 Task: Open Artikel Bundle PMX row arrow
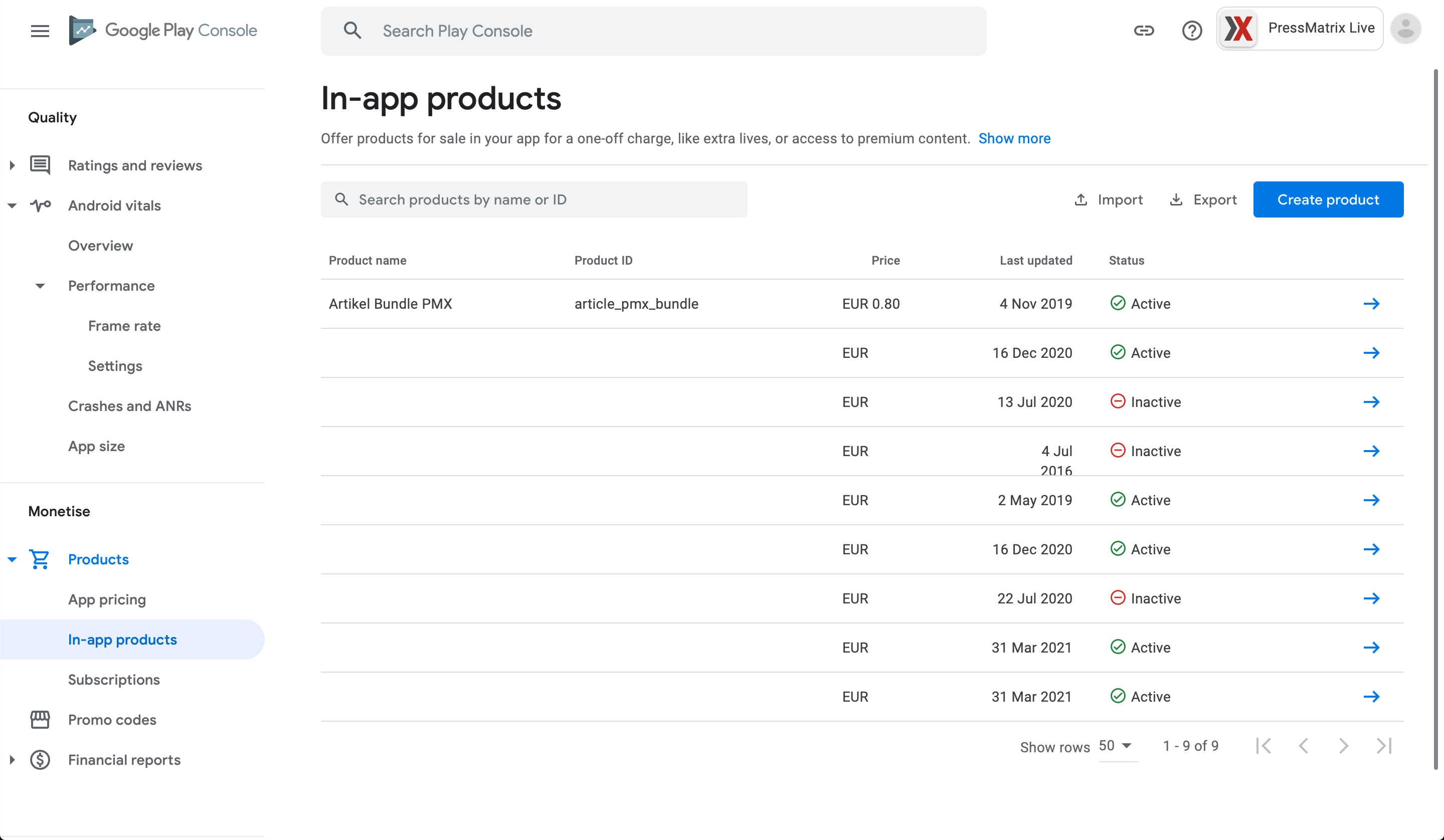[1371, 304]
